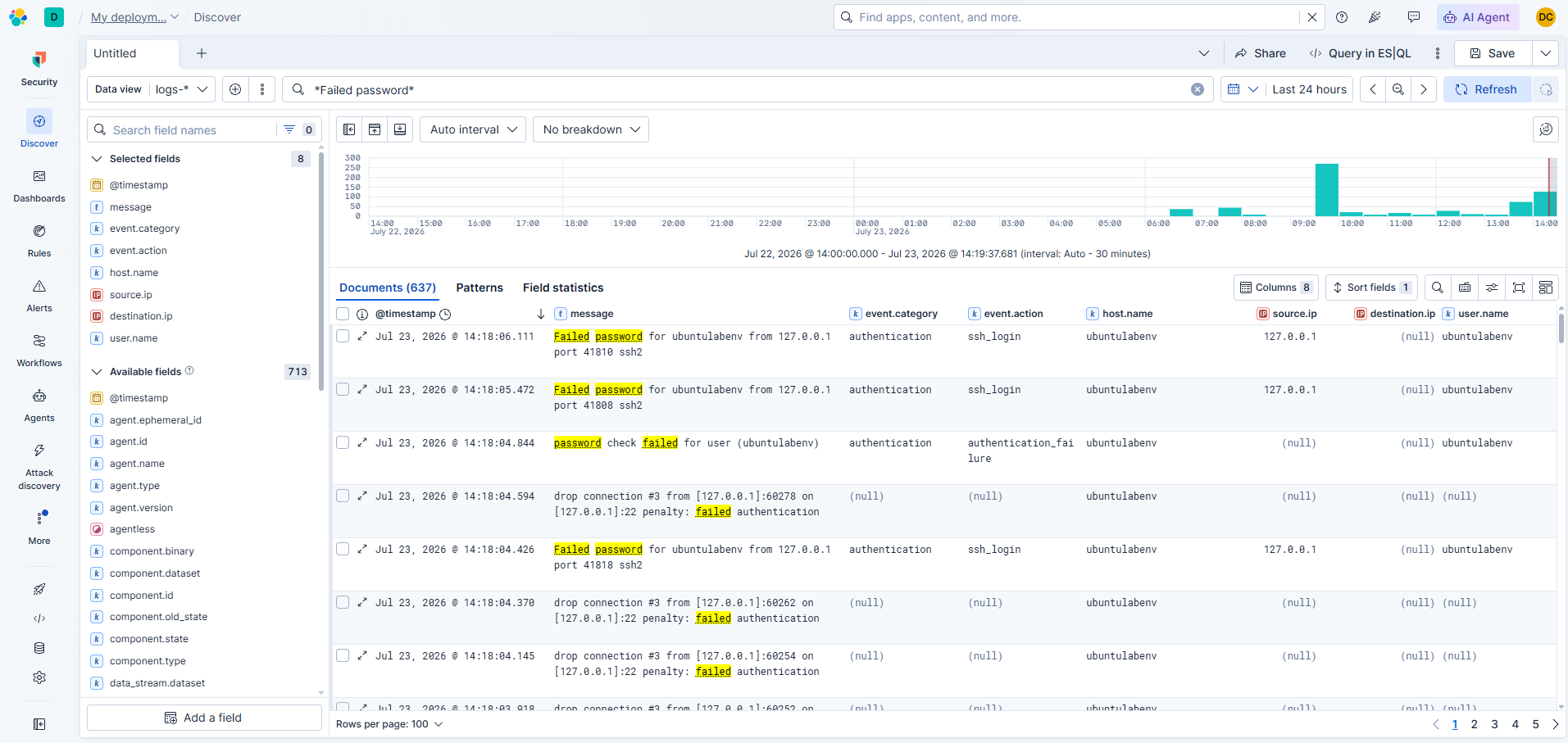Open display density options icon
This screenshot has height=743, width=1568.
click(1492, 288)
